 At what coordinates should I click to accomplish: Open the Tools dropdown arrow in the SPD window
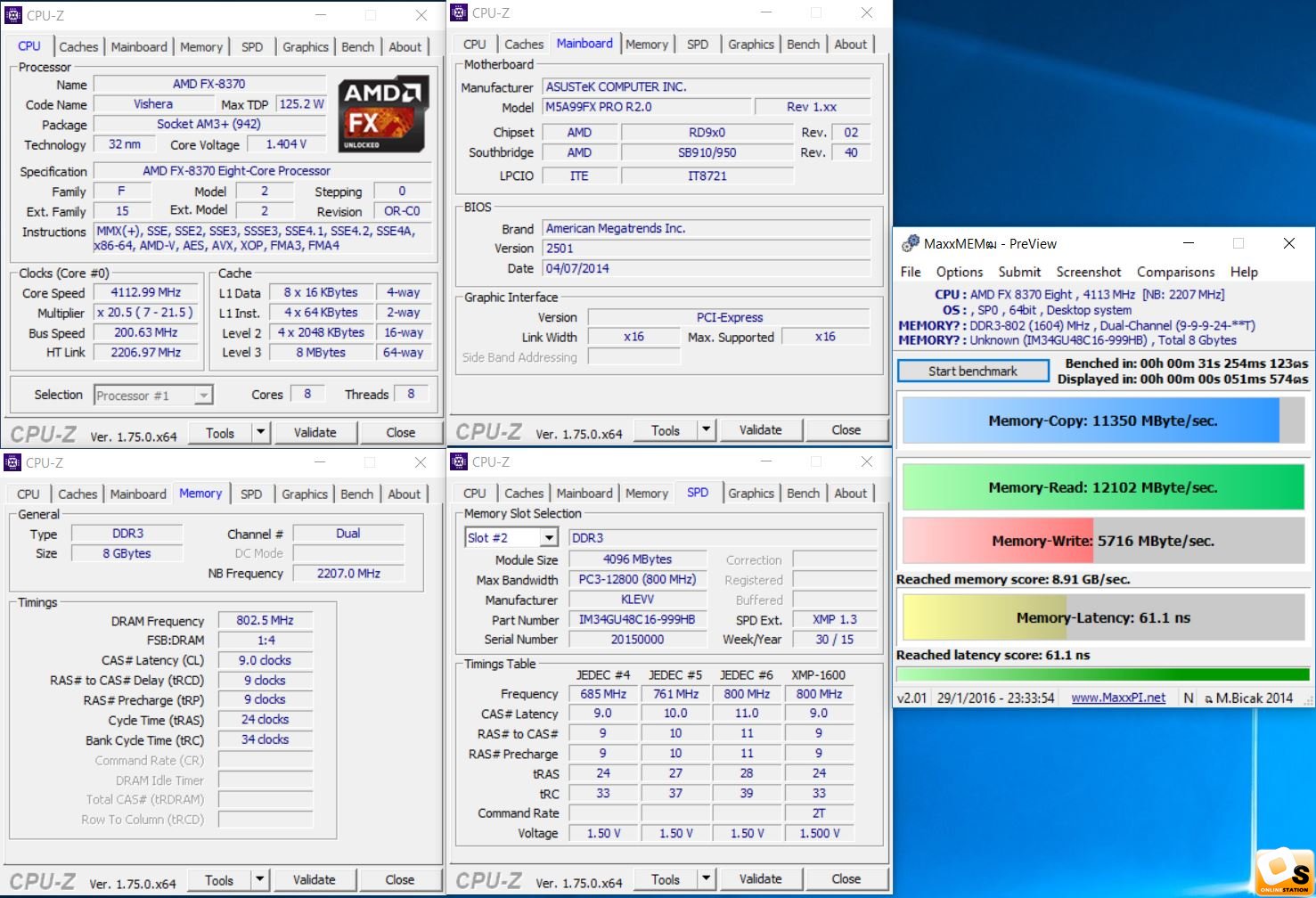pyautogui.click(x=707, y=879)
